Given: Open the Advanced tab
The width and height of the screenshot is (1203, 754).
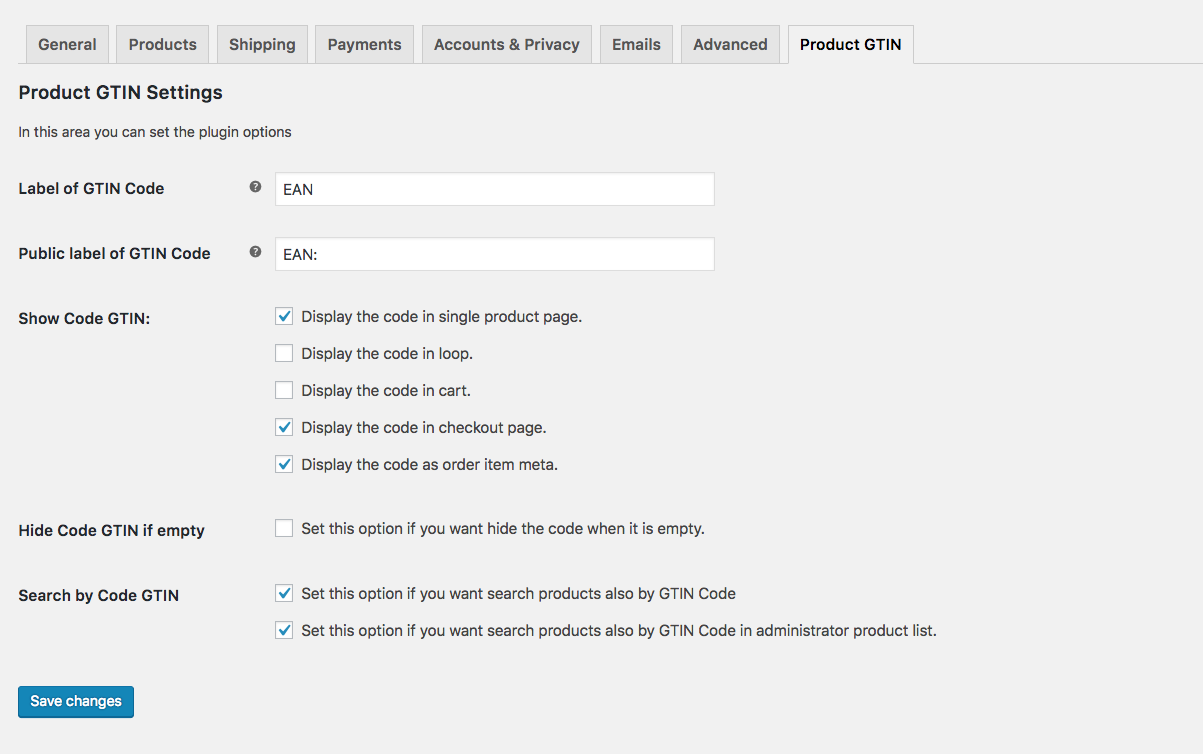Looking at the screenshot, I should 730,45.
